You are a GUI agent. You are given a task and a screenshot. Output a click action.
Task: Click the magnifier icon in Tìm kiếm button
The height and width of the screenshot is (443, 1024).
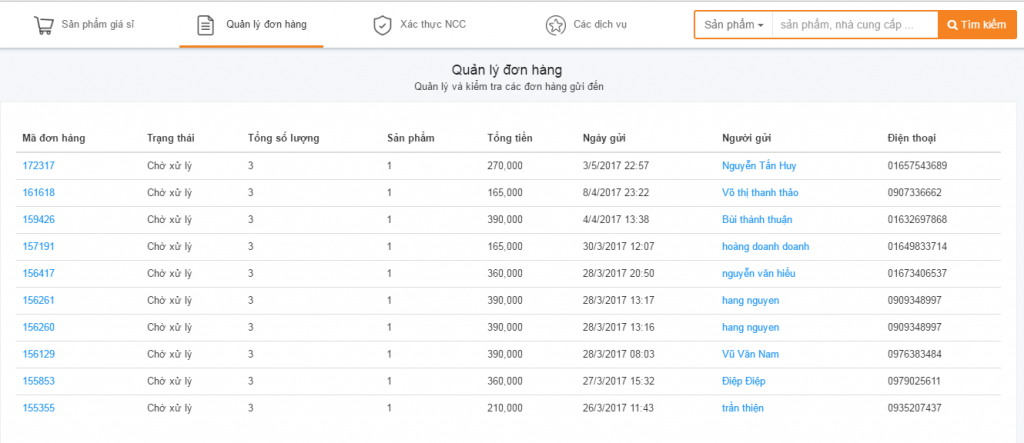[x=952, y=25]
